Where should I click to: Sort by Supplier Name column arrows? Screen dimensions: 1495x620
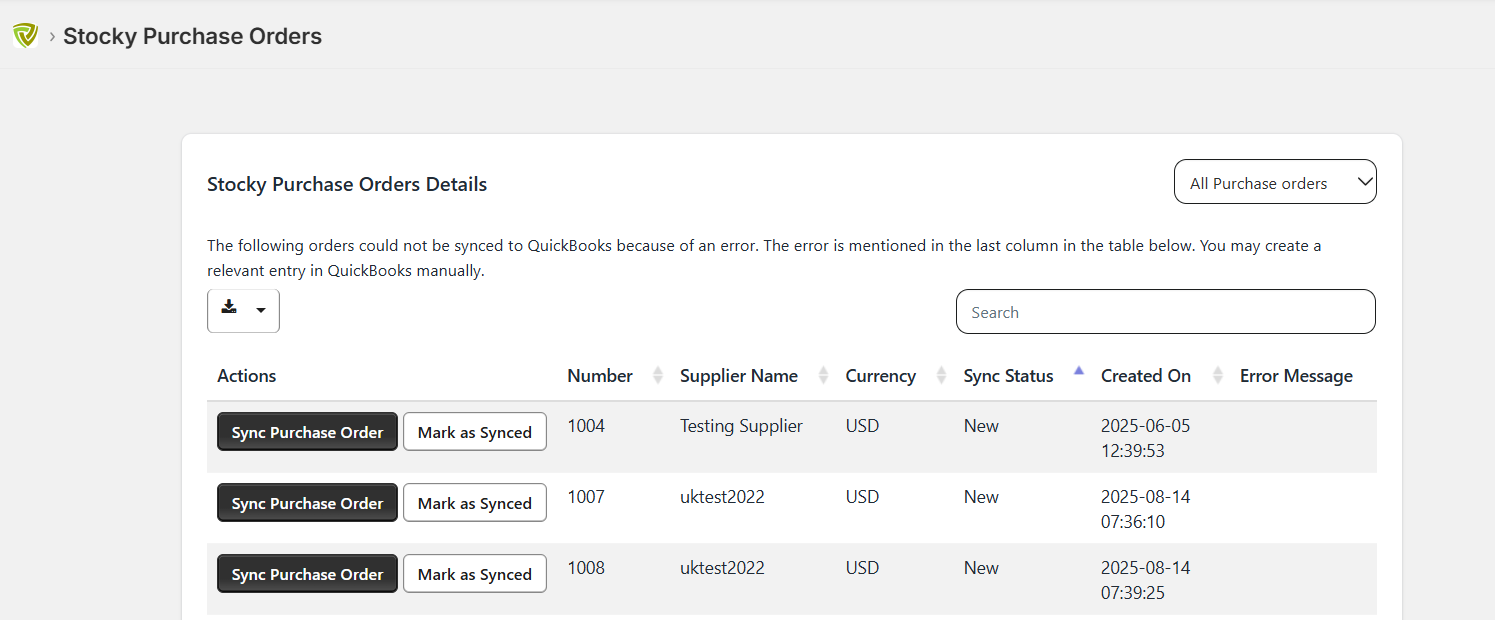(823, 376)
